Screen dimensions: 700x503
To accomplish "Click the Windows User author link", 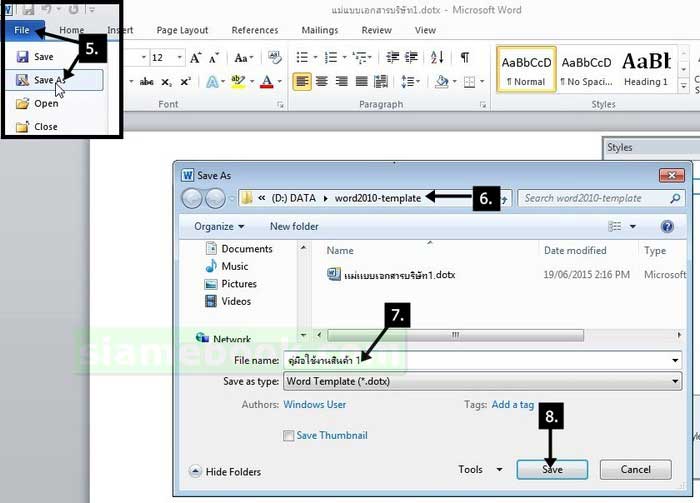I will point(315,405).
